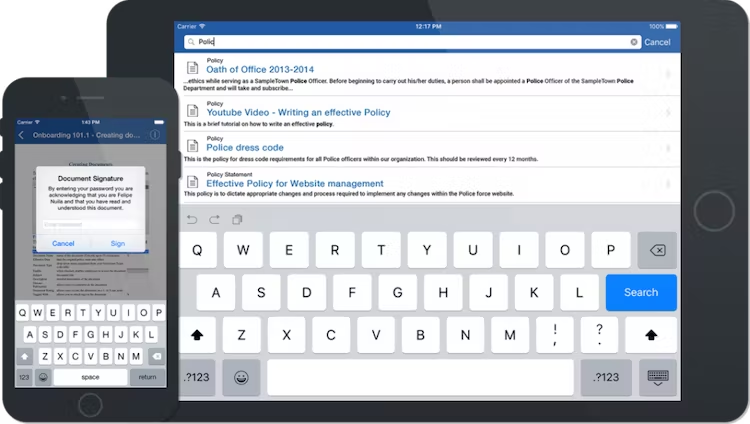Focus the tablet search field containing 'Polic'

coord(412,42)
